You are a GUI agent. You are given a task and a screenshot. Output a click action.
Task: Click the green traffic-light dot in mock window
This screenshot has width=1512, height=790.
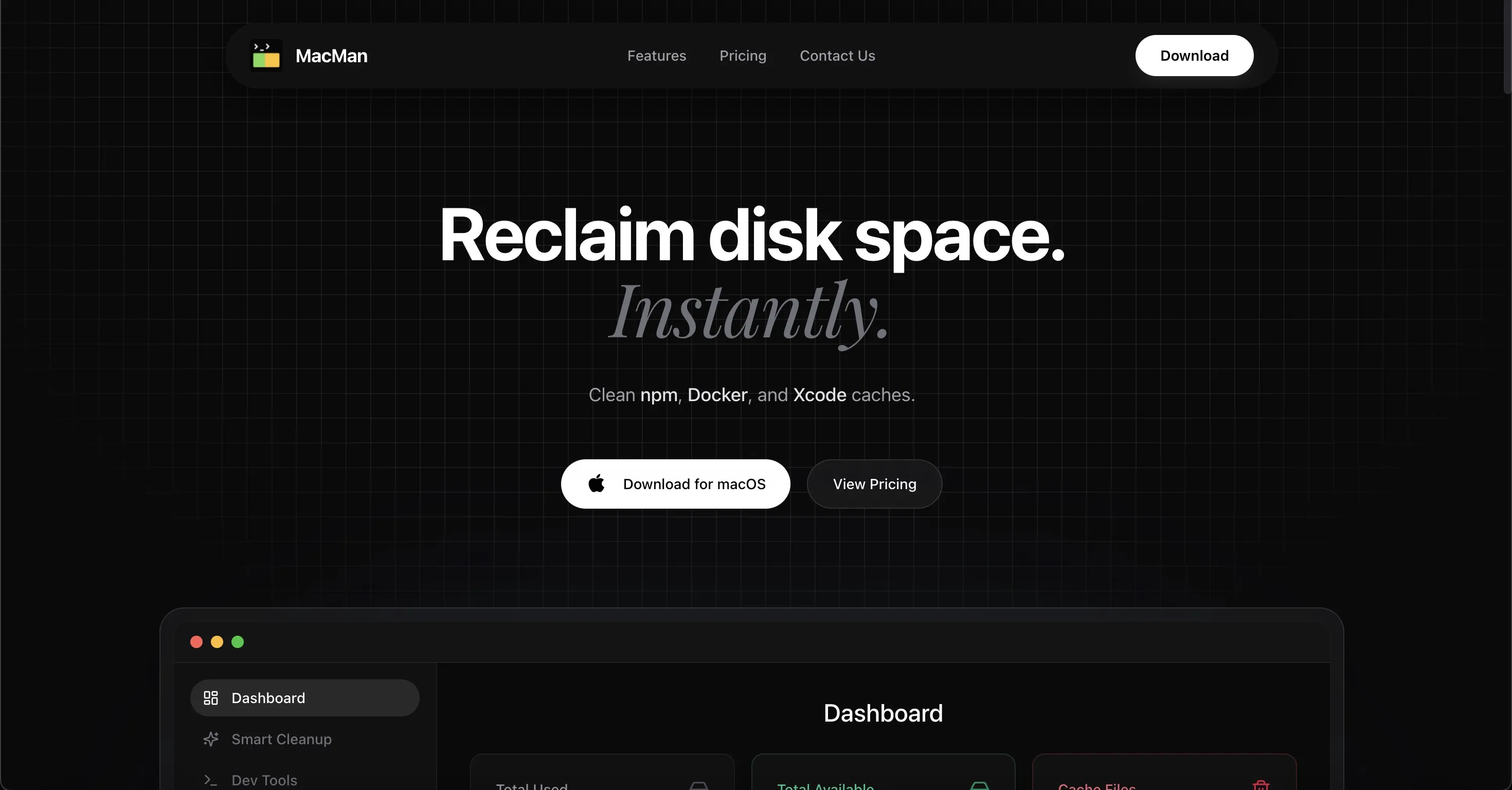coord(238,641)
